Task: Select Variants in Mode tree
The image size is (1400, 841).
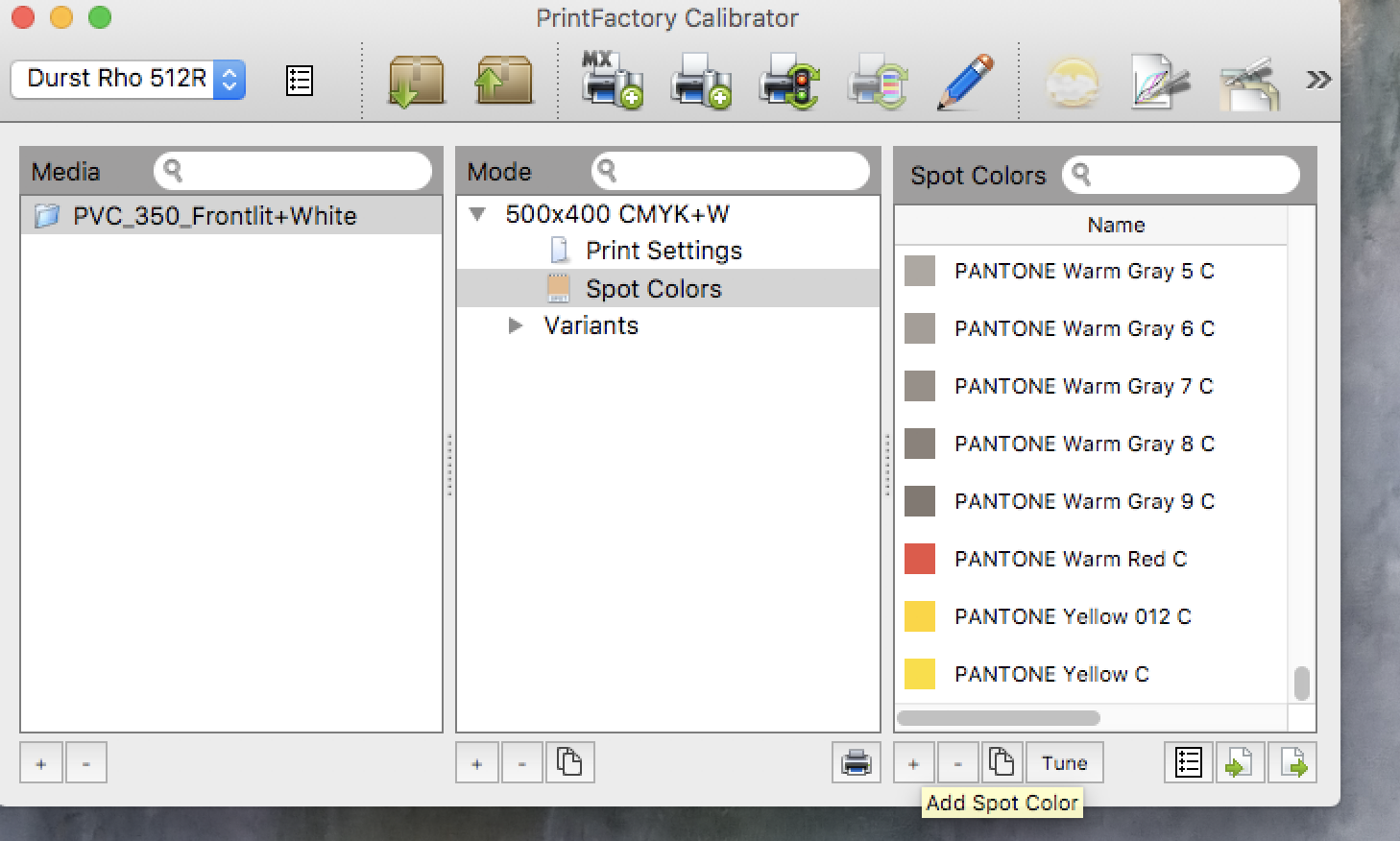Action: pyautogui.click(x=591, y=325)
